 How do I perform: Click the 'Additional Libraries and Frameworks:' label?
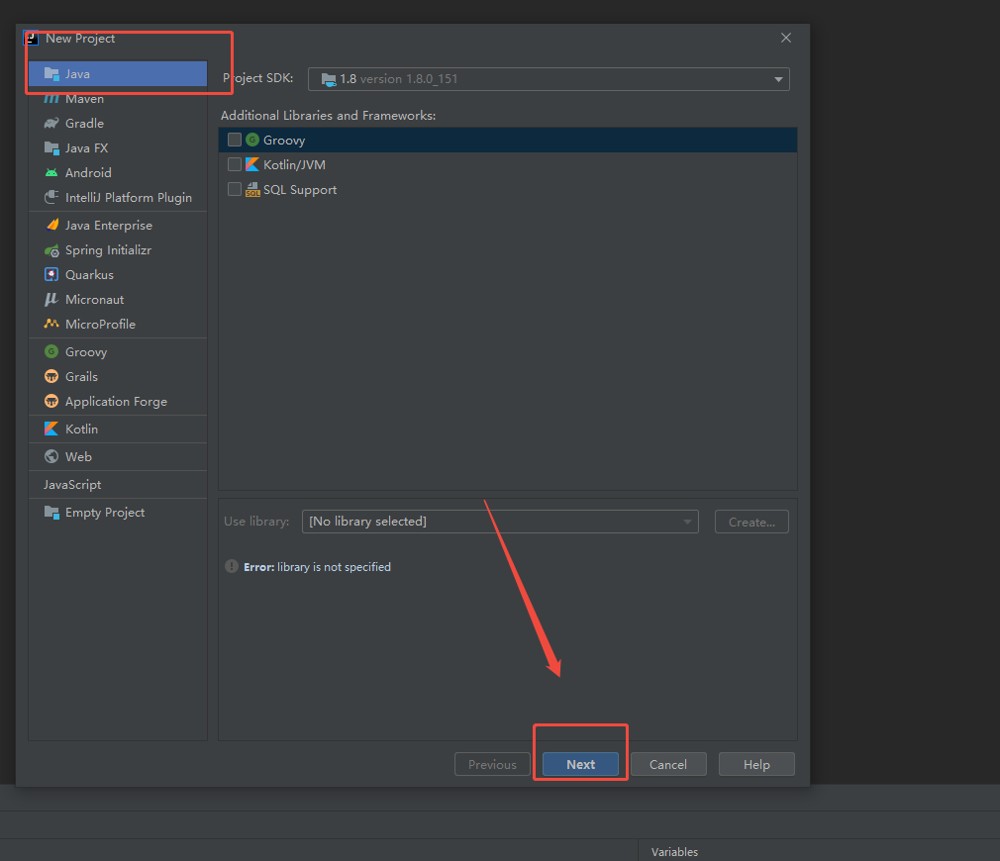click(328, 115)
